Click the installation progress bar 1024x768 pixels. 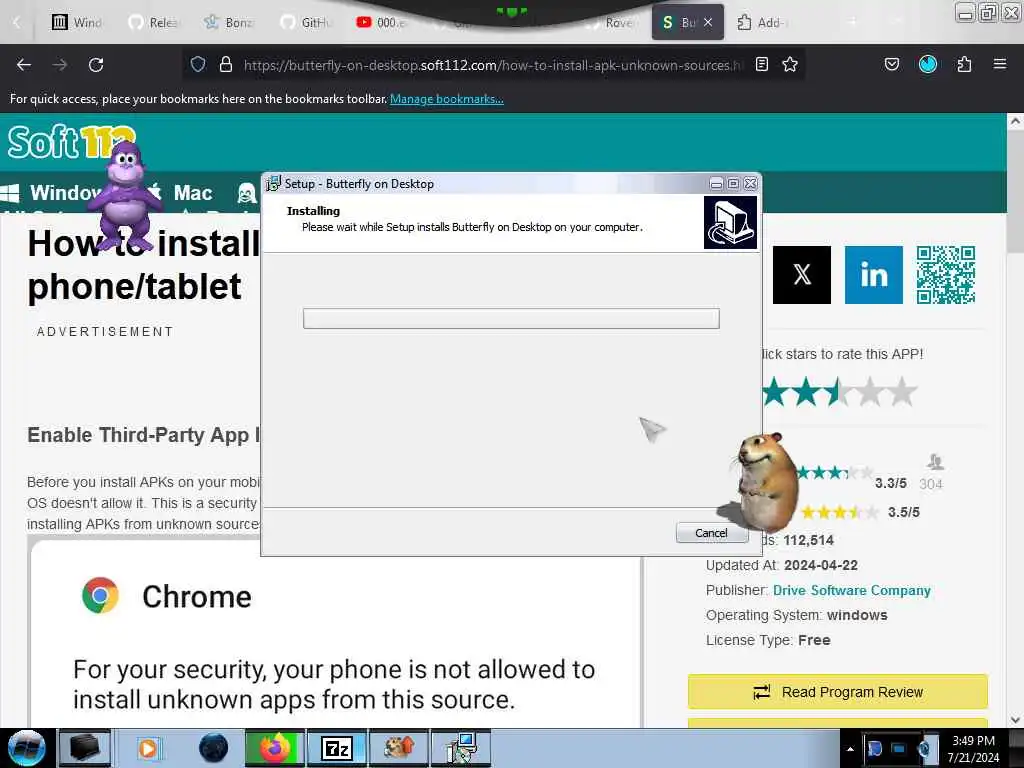[511, 319]
